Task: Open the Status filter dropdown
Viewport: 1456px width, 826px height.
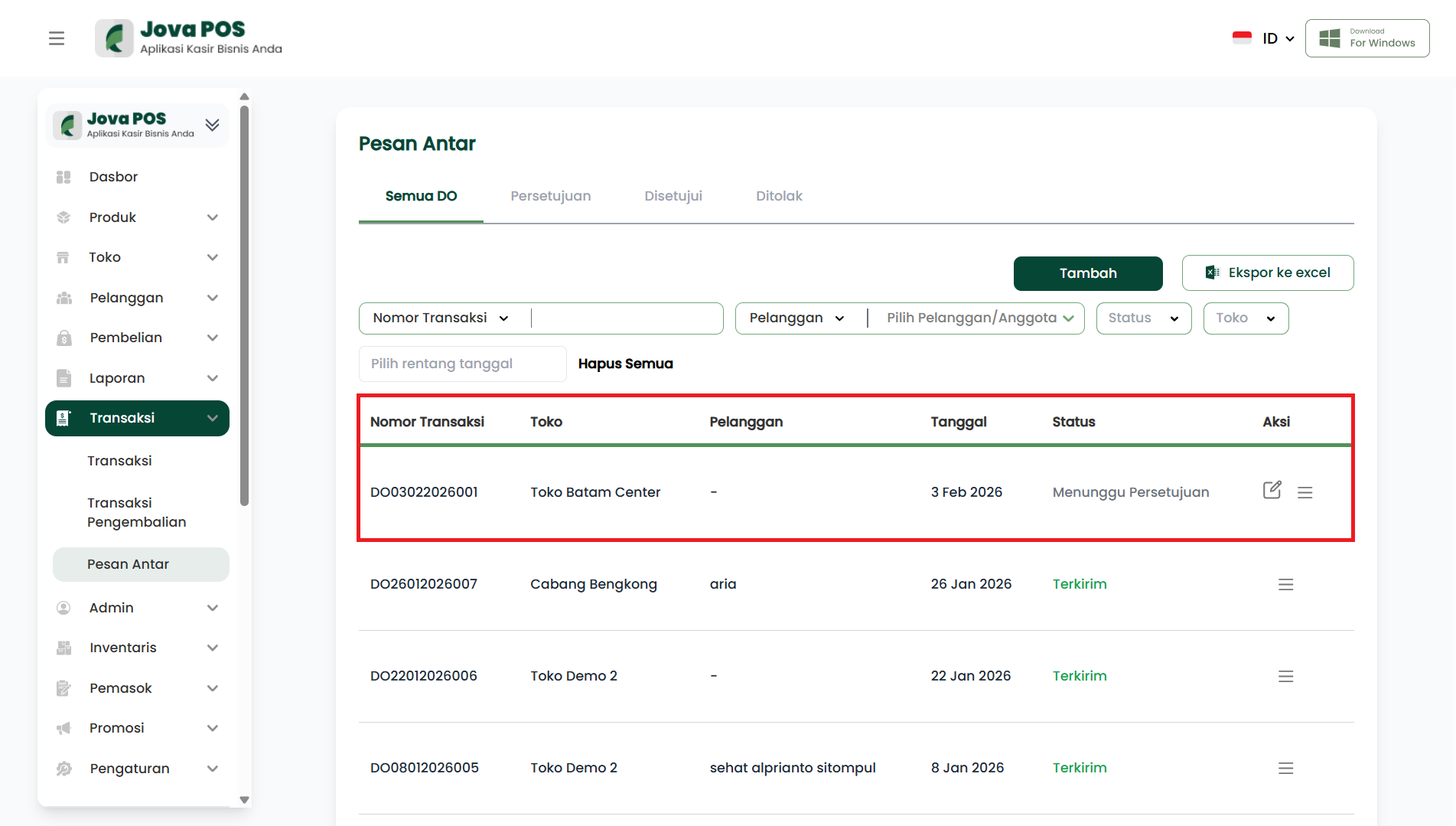Action: (x=1143, y=318)
